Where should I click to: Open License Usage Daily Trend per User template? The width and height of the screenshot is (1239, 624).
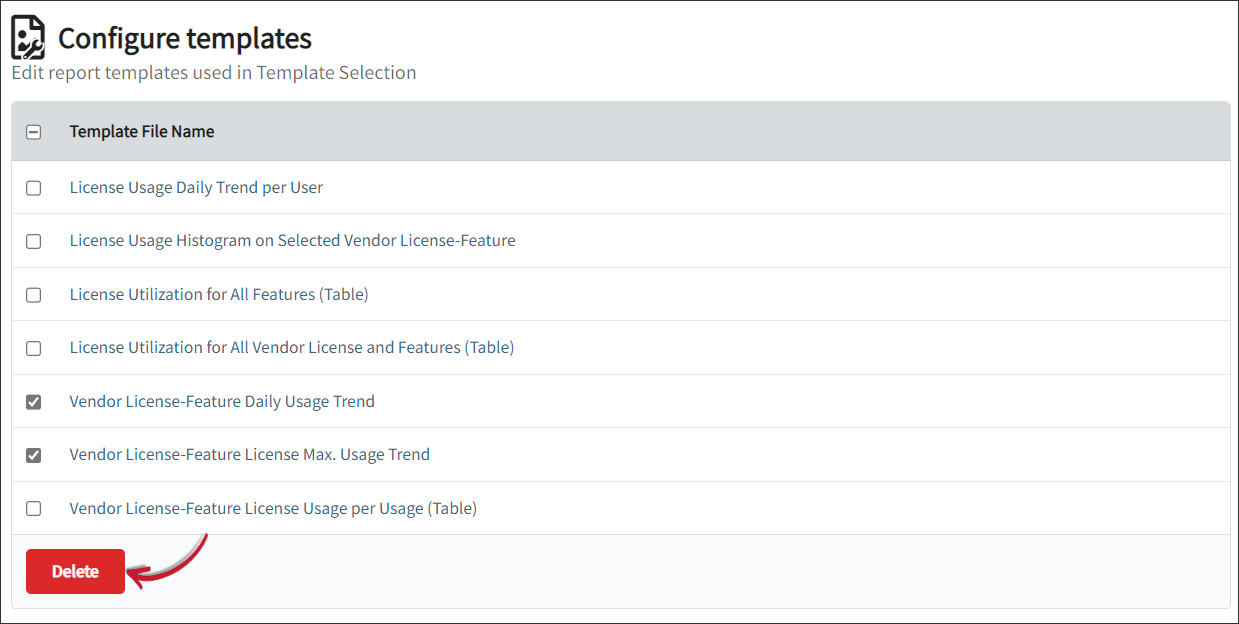tap(196, 187)
